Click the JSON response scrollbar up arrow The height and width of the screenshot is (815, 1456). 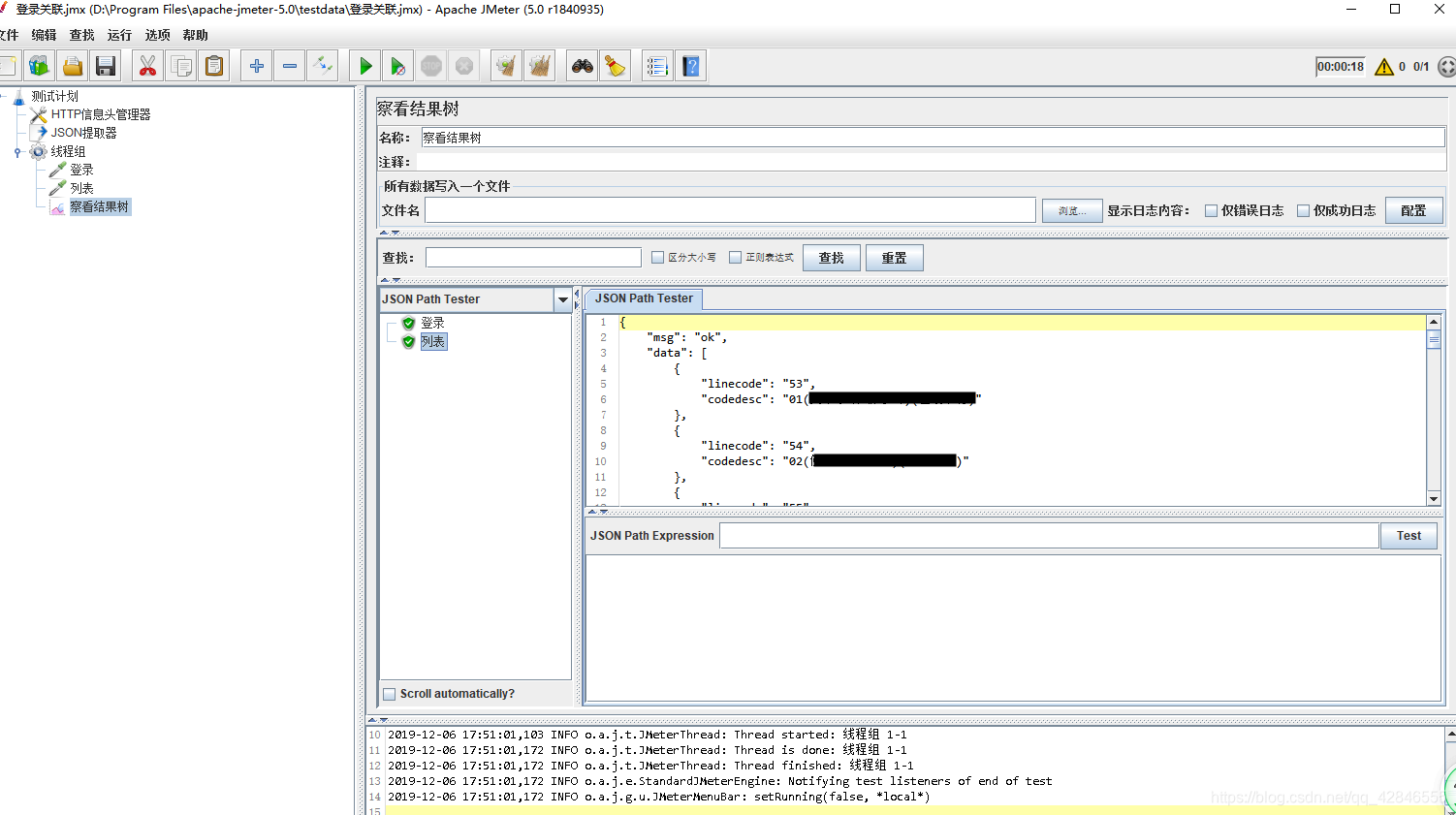point(1434,321)
